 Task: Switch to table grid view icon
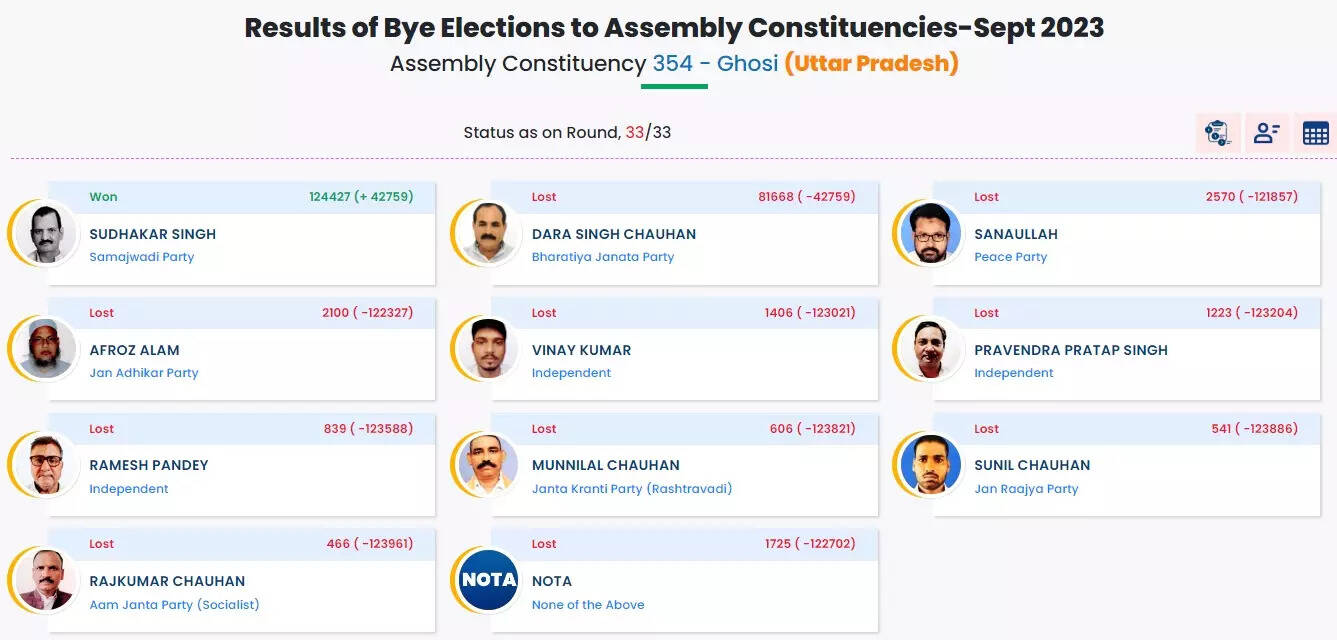coord(1315,133)
